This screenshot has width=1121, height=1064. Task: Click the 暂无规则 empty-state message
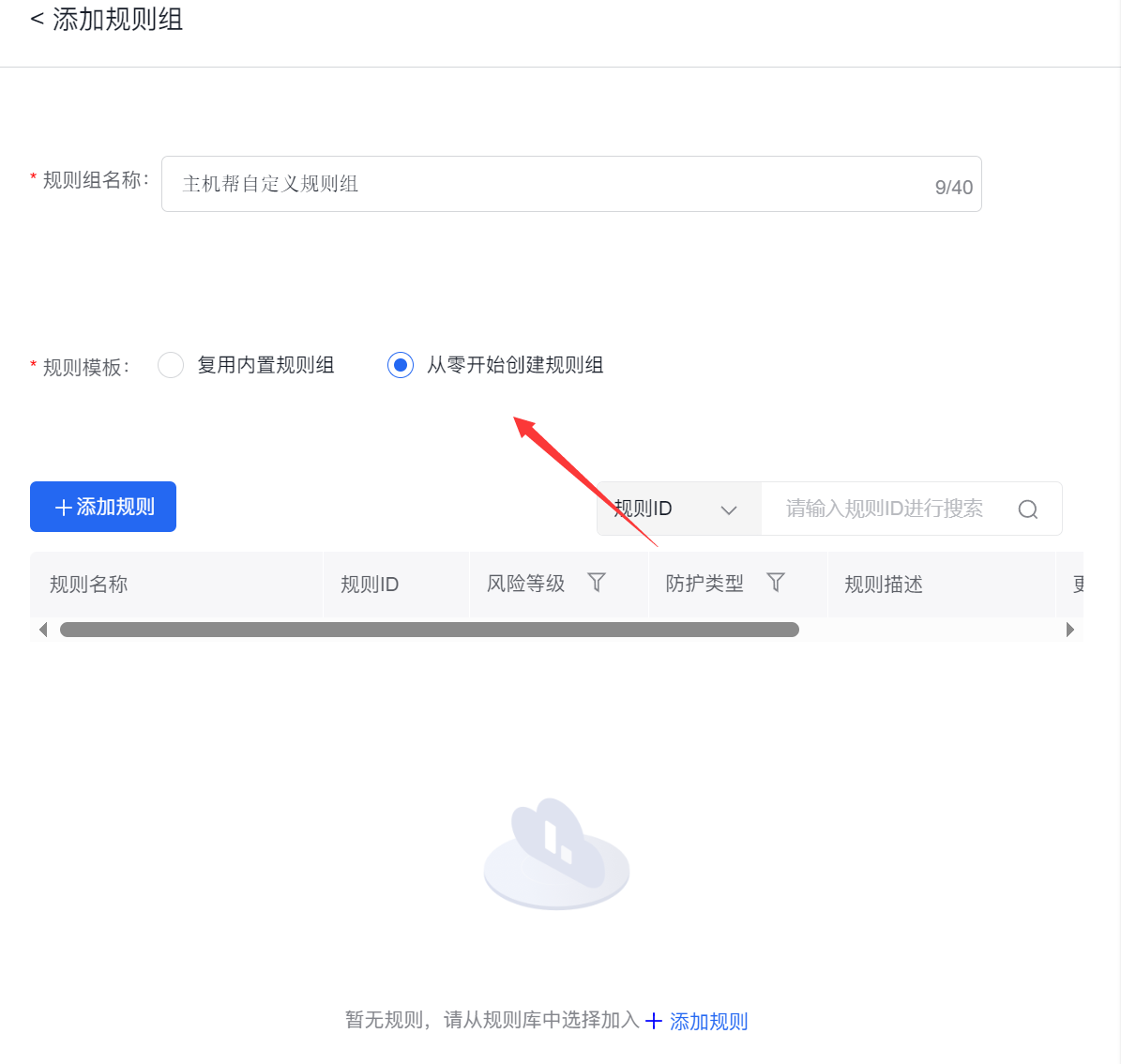pyautogui.click(x=492, y=1020)
